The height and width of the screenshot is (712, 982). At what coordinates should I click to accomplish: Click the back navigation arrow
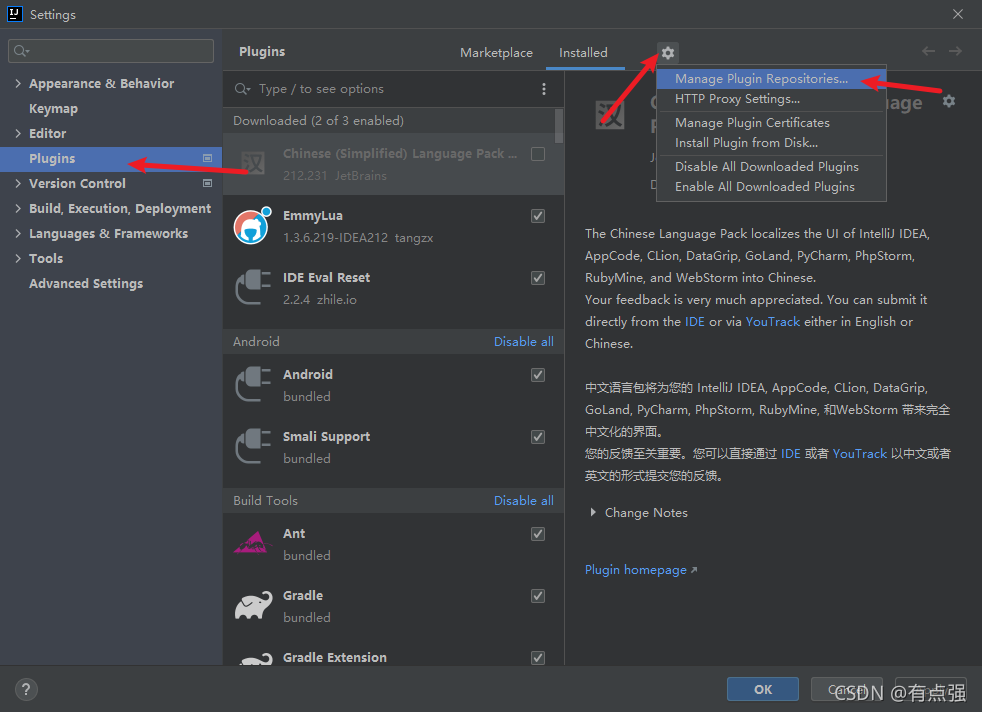click(x=928, y=51)
